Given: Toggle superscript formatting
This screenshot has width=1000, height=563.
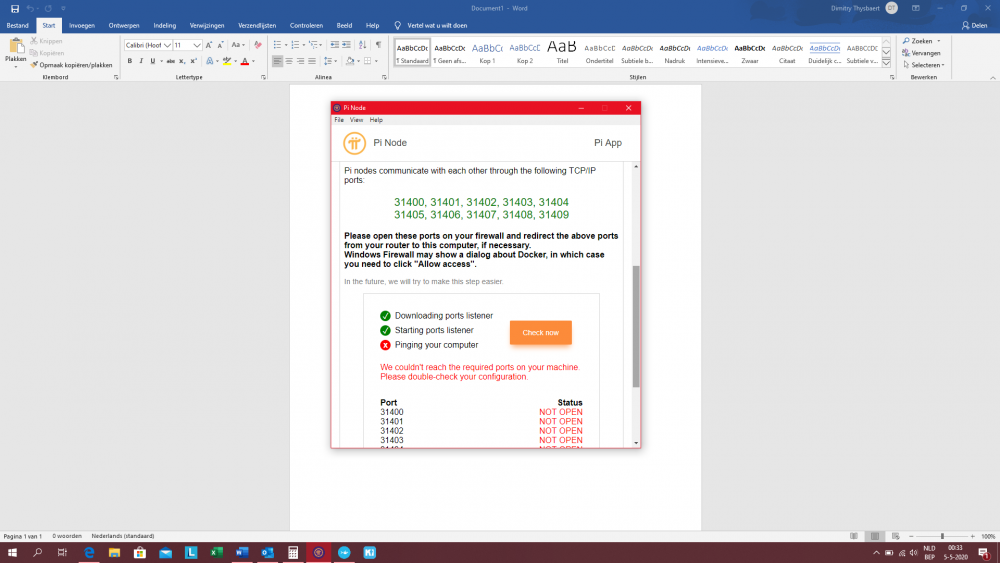Looking at the screenshot, I should click(x=194, y=61).
